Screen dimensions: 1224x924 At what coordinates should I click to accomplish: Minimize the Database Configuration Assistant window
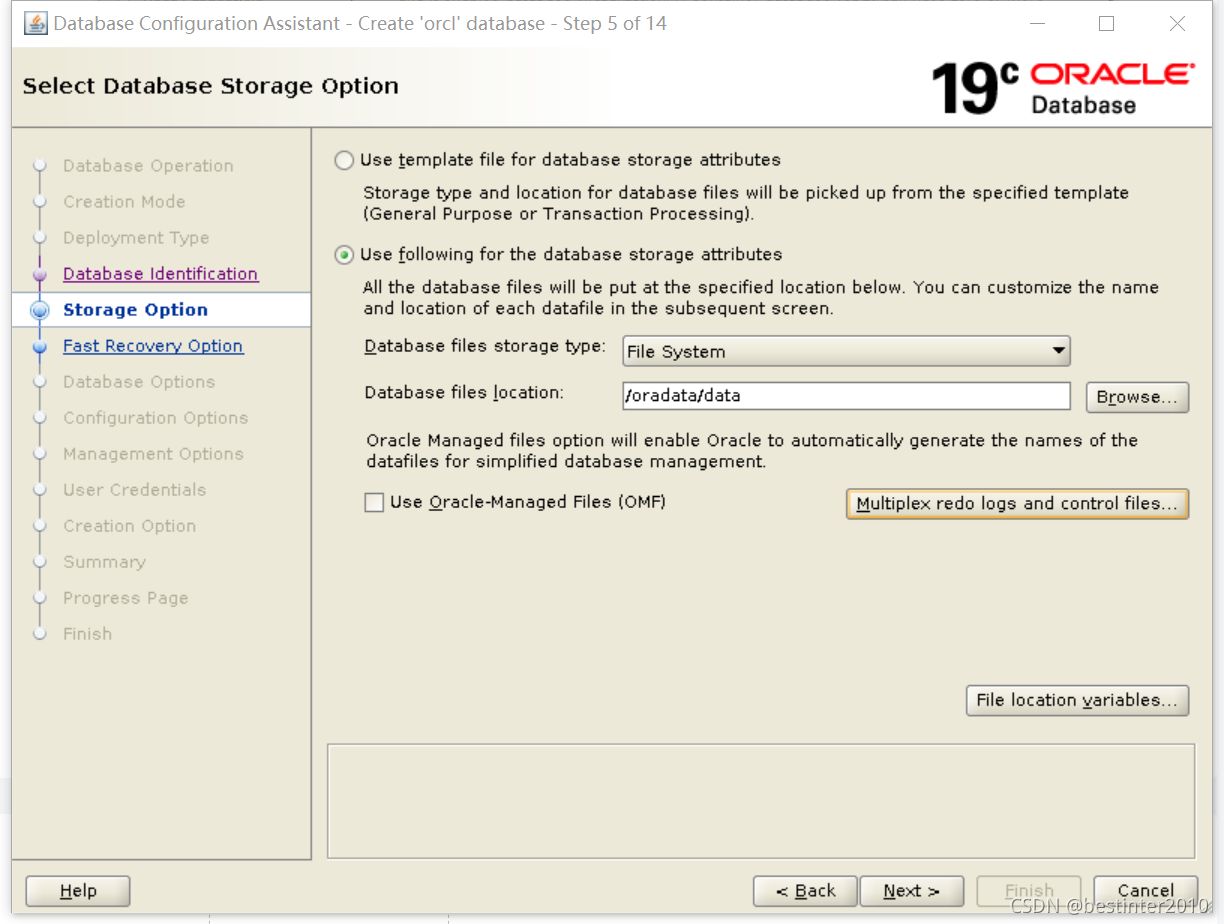[1035, 23]
